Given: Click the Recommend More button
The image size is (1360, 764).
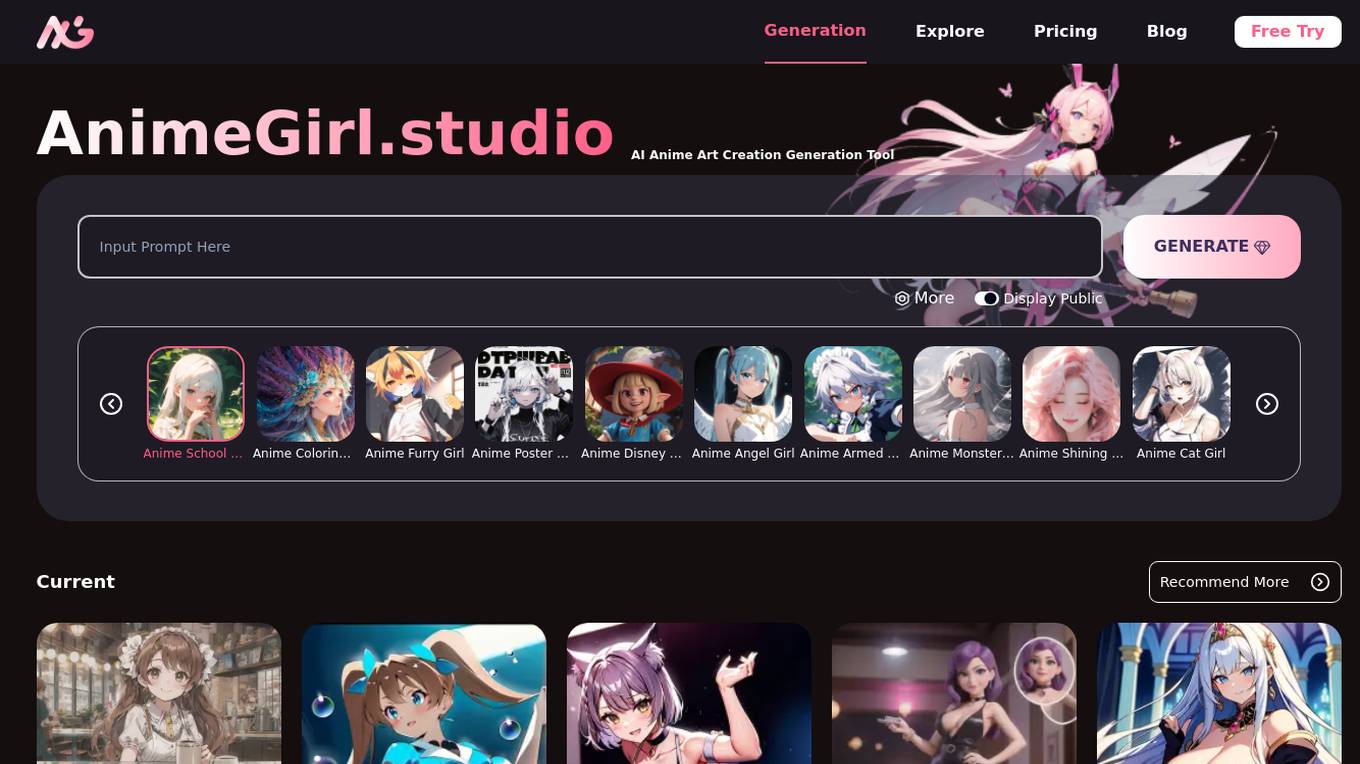Looking at the screenshot, I should 1245,582.
